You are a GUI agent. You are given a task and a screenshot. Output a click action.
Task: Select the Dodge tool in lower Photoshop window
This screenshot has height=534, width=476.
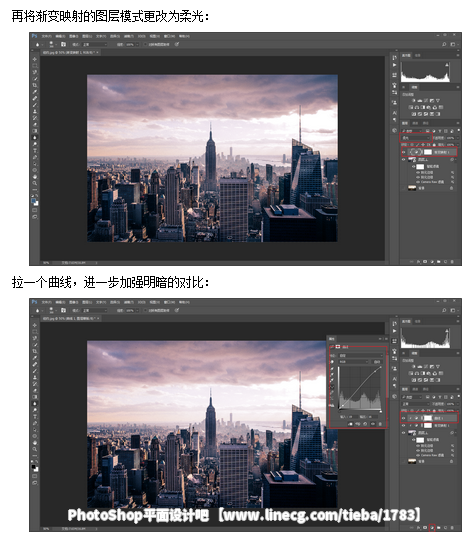click(35, 410)
